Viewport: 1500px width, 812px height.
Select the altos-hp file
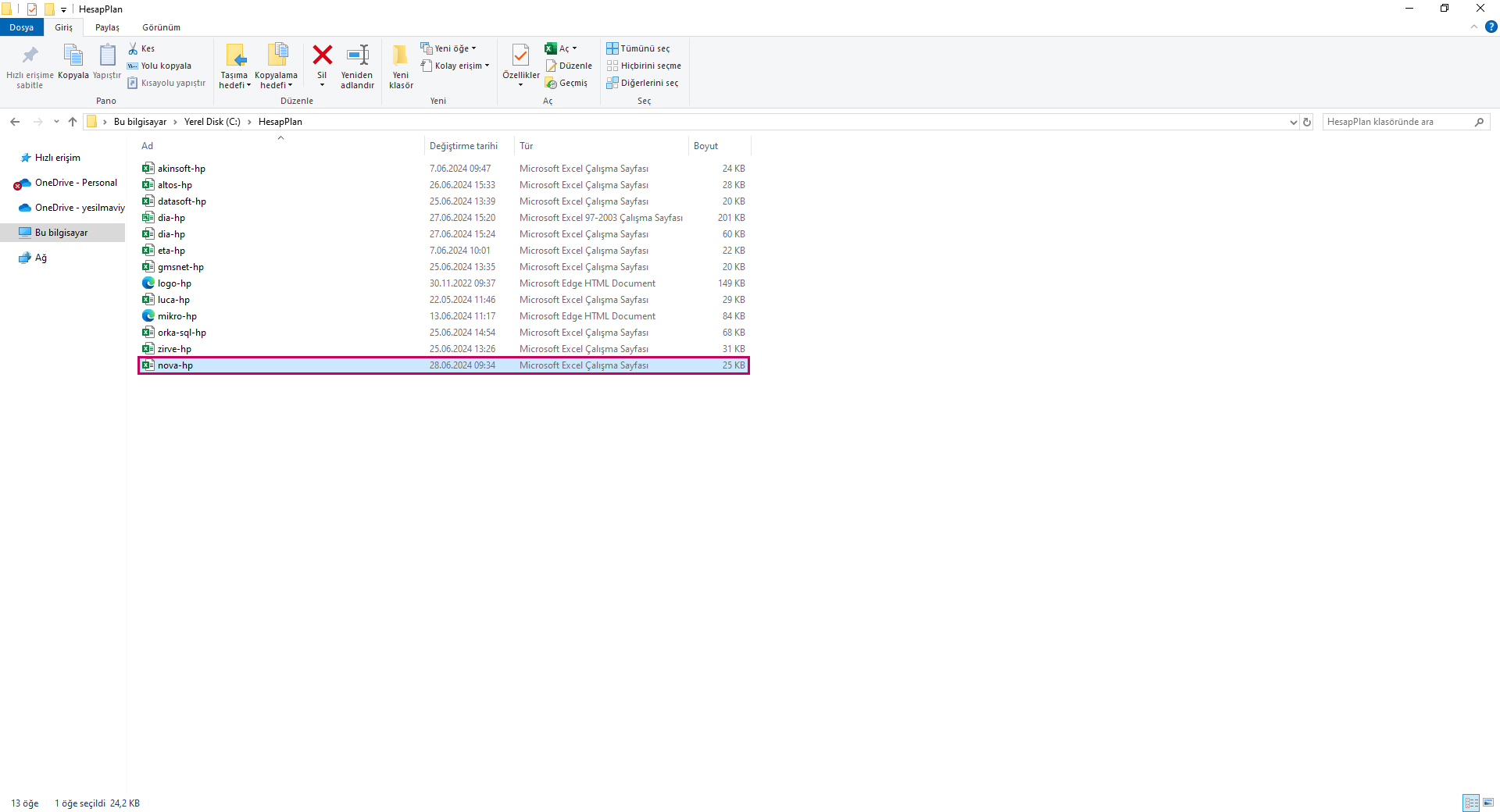click(443, 185)
